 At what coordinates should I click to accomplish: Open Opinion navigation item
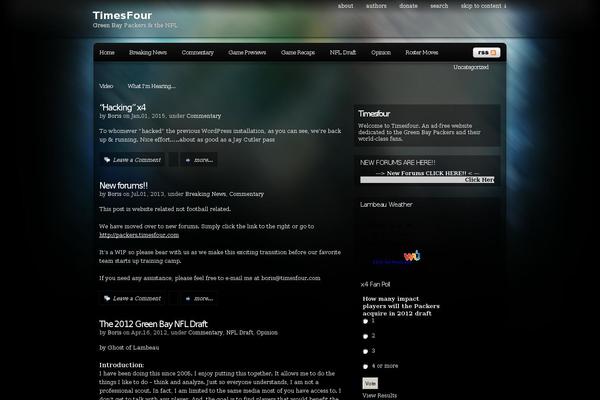pos(381,52)
